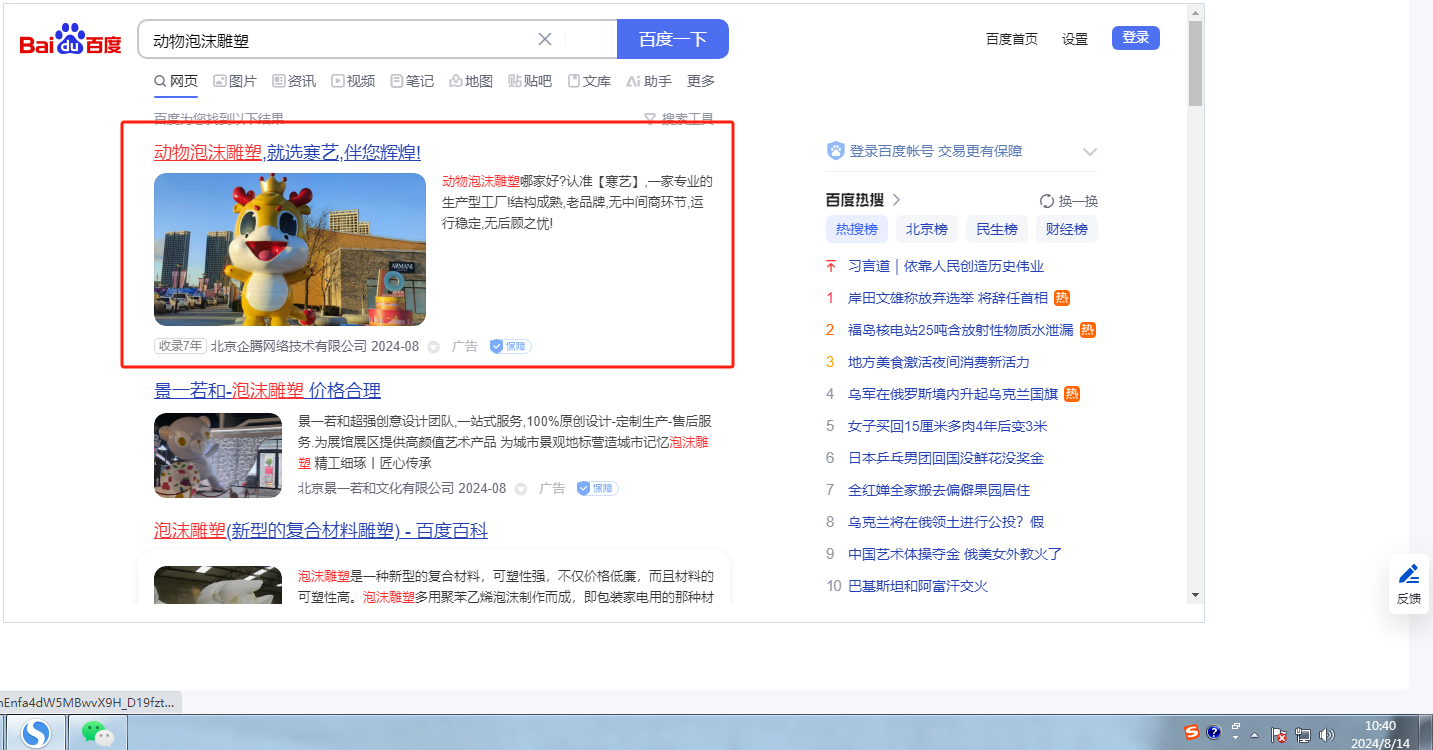This screenshot has height=750, width=1433.
Task: Click the 换一换 refresh icon
Action: (x=1047, y=201)
